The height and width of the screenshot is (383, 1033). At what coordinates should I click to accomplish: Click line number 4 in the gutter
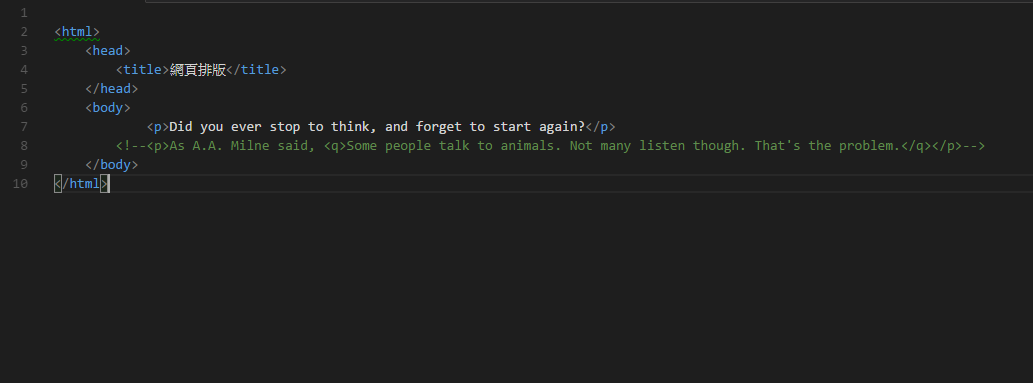click(24, 69)
